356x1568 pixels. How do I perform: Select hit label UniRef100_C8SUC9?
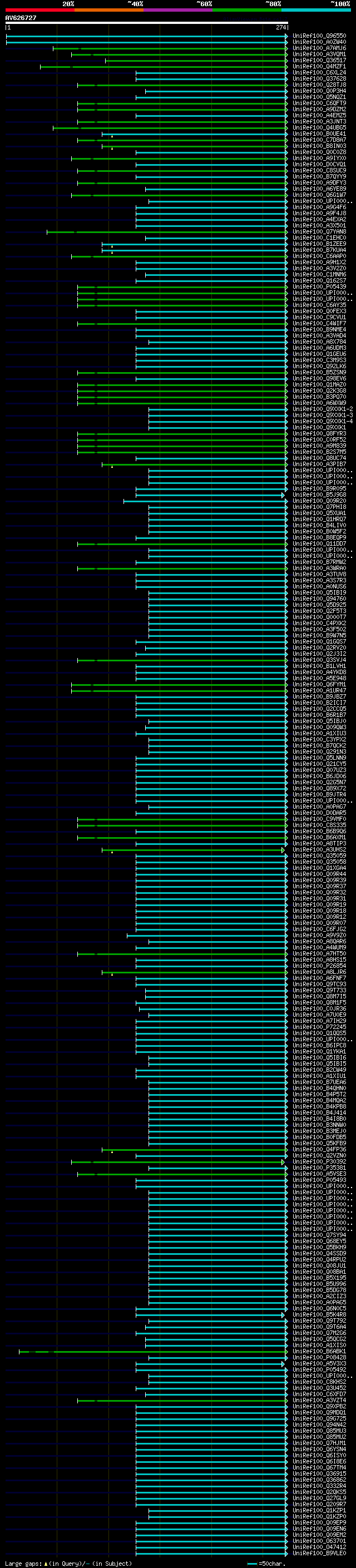(319, 170)
